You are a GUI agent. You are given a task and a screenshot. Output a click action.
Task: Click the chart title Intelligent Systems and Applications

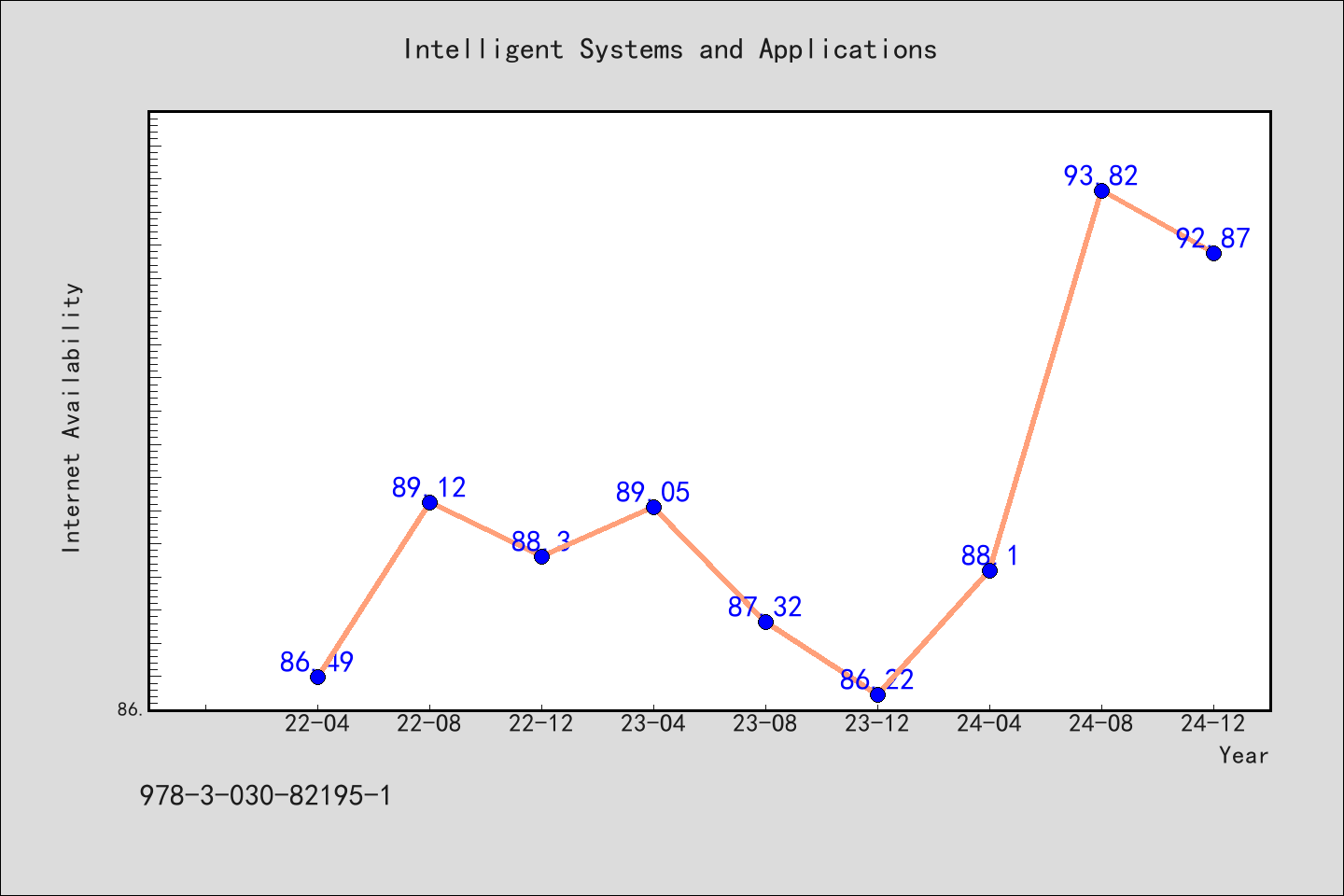[669, 49]
